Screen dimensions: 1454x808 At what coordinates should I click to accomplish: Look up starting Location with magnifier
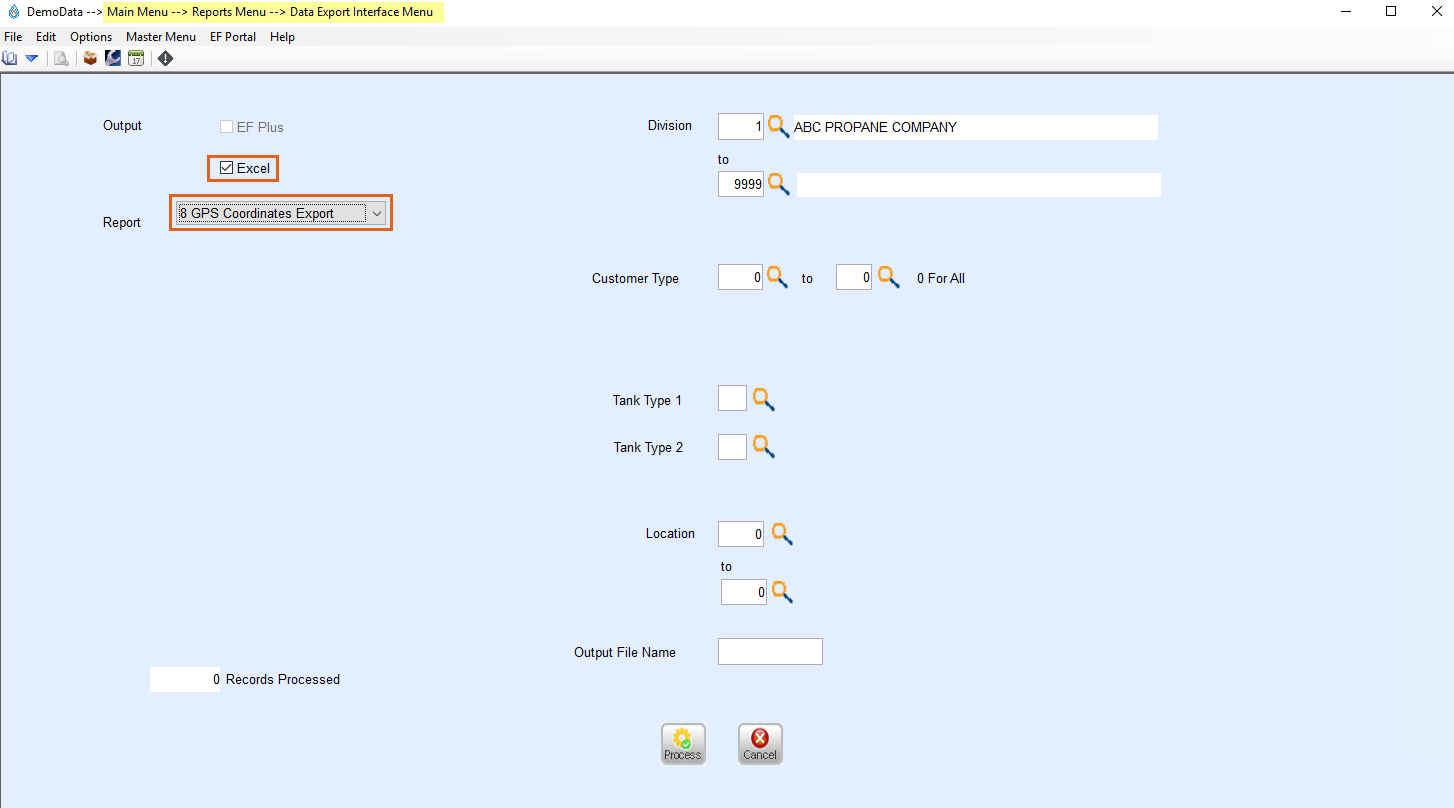coord(782,534)
